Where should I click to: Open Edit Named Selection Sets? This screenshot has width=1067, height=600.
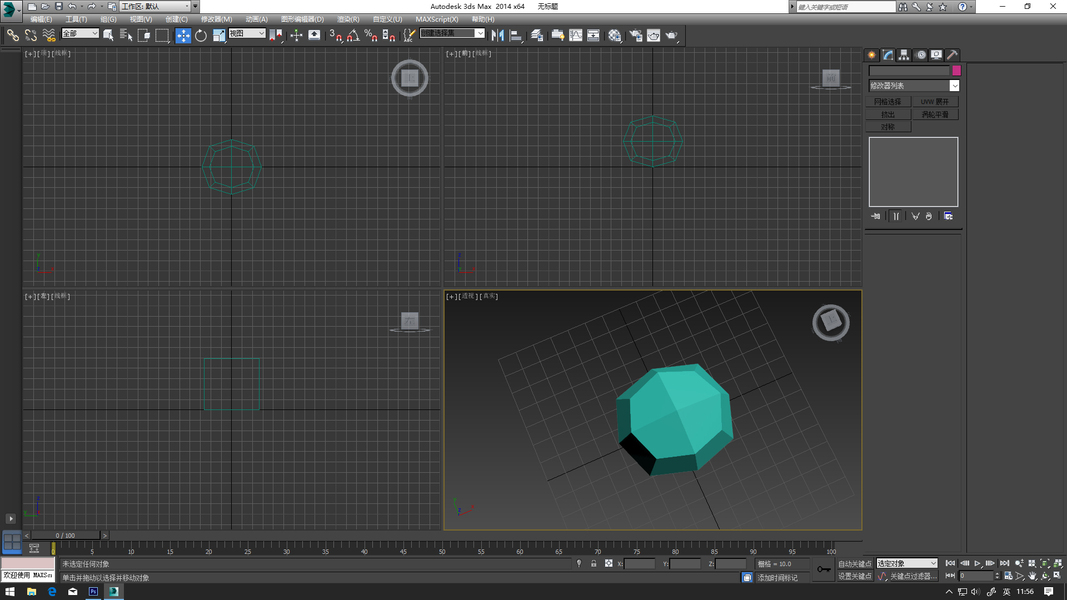click(x=409, y=35)
